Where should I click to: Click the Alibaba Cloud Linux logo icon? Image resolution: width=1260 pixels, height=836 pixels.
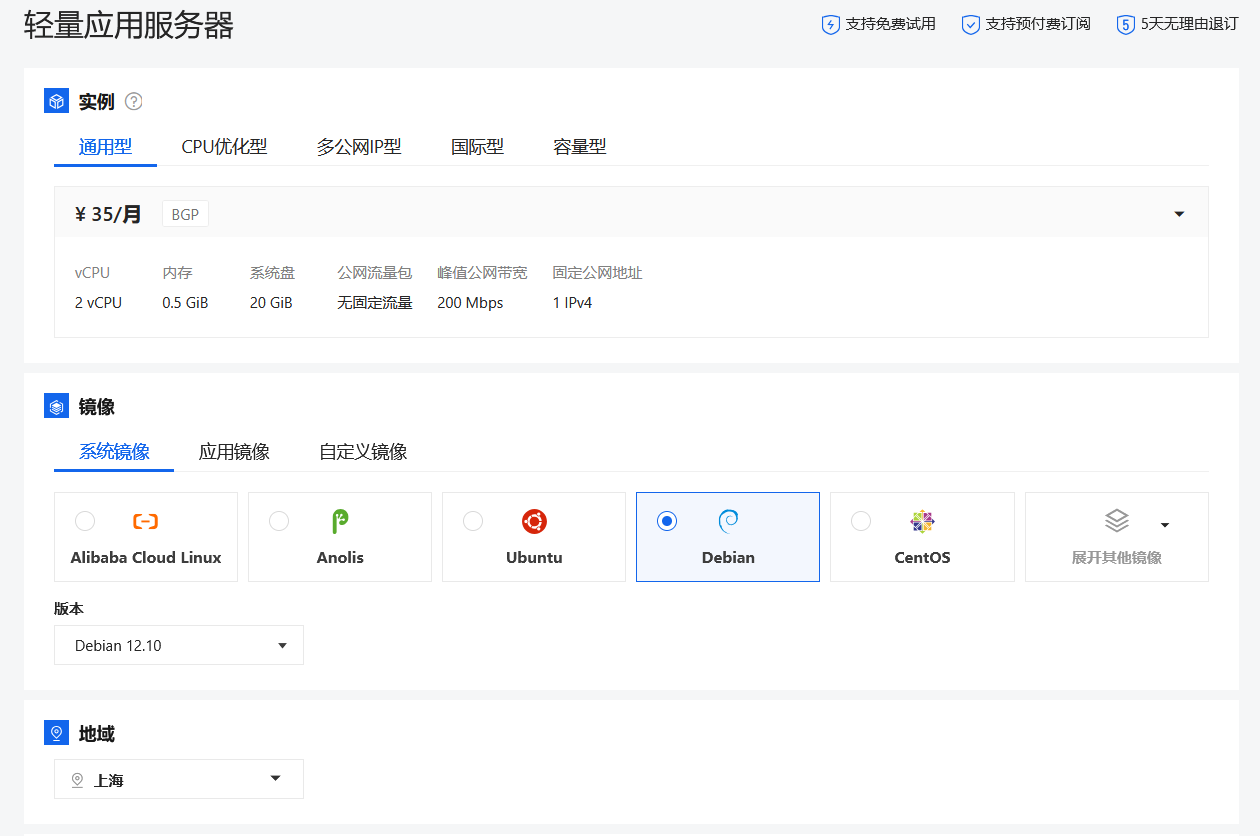[x=146, y=521]
